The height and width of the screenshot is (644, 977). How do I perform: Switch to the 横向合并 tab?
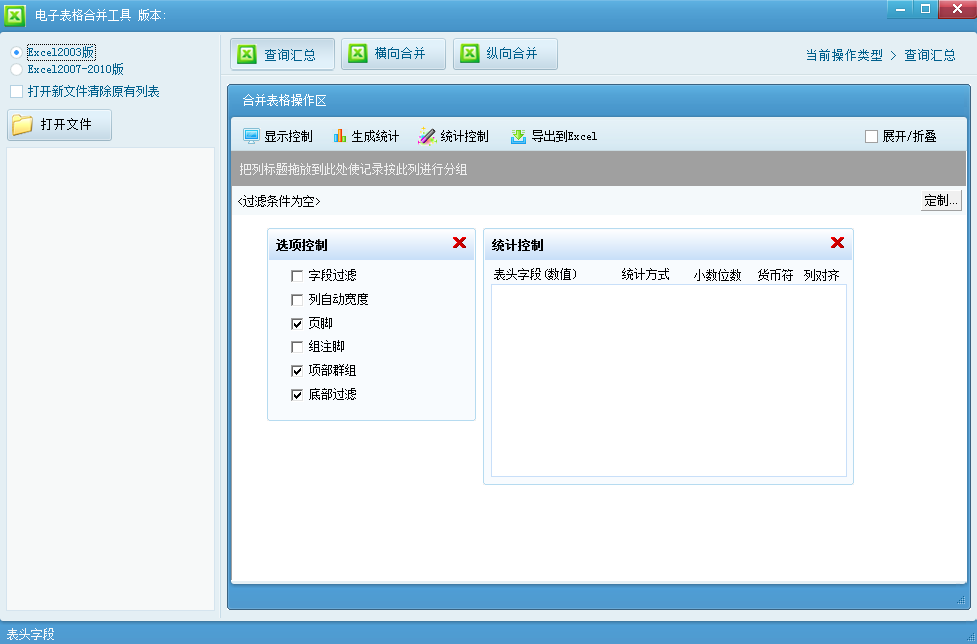click(393, 54)
